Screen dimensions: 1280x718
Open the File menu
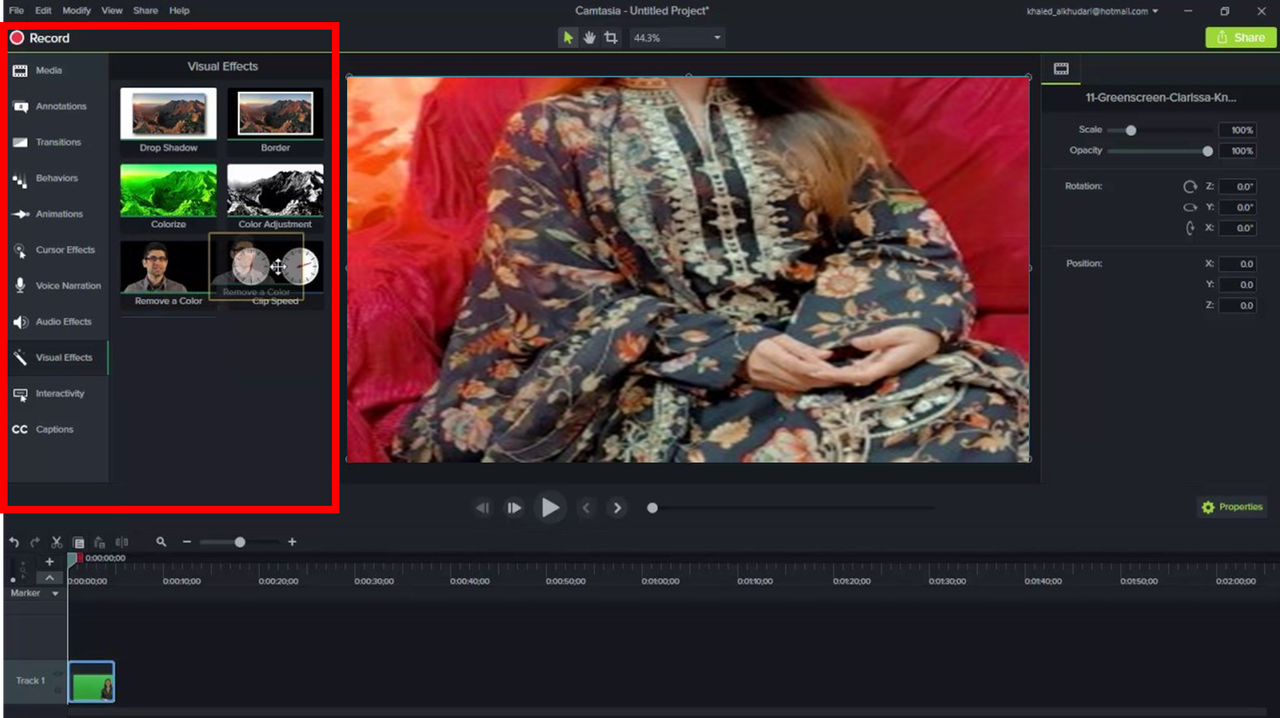pyautogui.click(x=16, y=11)
